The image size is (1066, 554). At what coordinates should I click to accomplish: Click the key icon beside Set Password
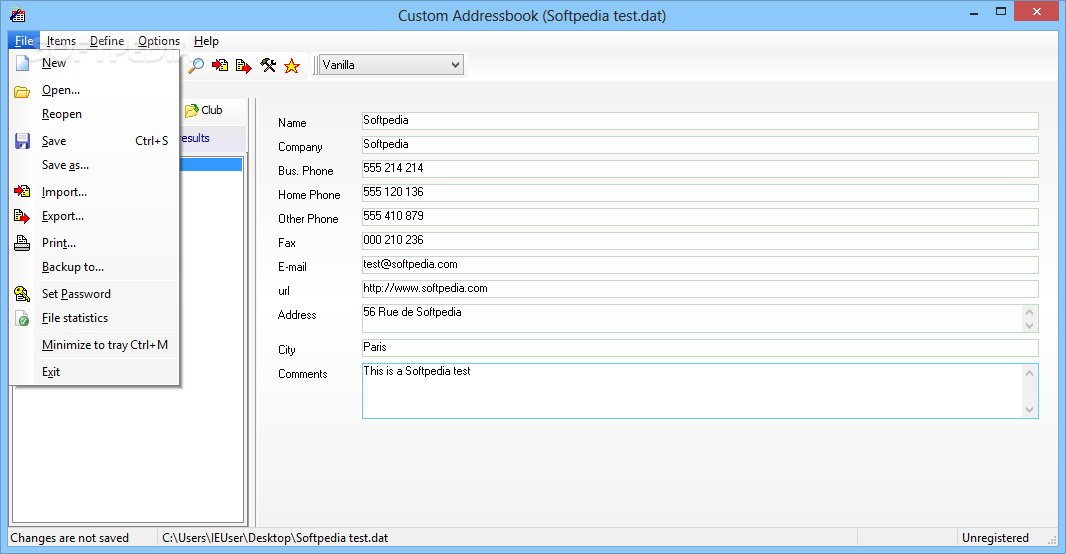pyautogui.click(x=22, y=294)
